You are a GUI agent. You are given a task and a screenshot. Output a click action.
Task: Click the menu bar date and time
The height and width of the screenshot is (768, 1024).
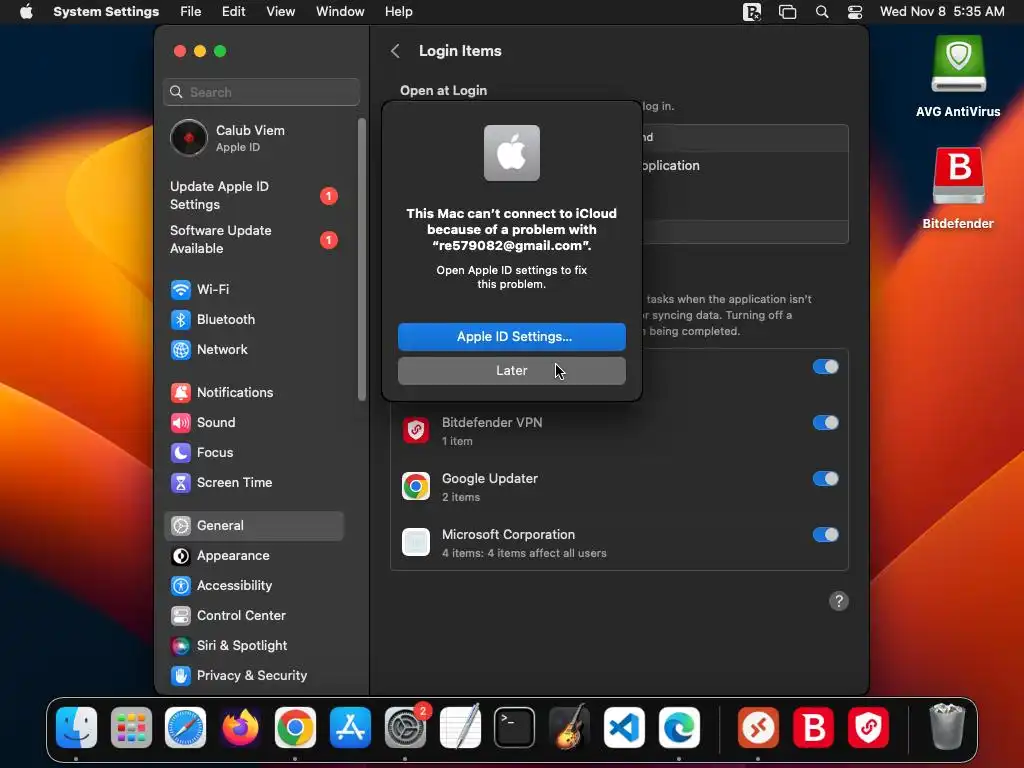[x=942, y=12]
